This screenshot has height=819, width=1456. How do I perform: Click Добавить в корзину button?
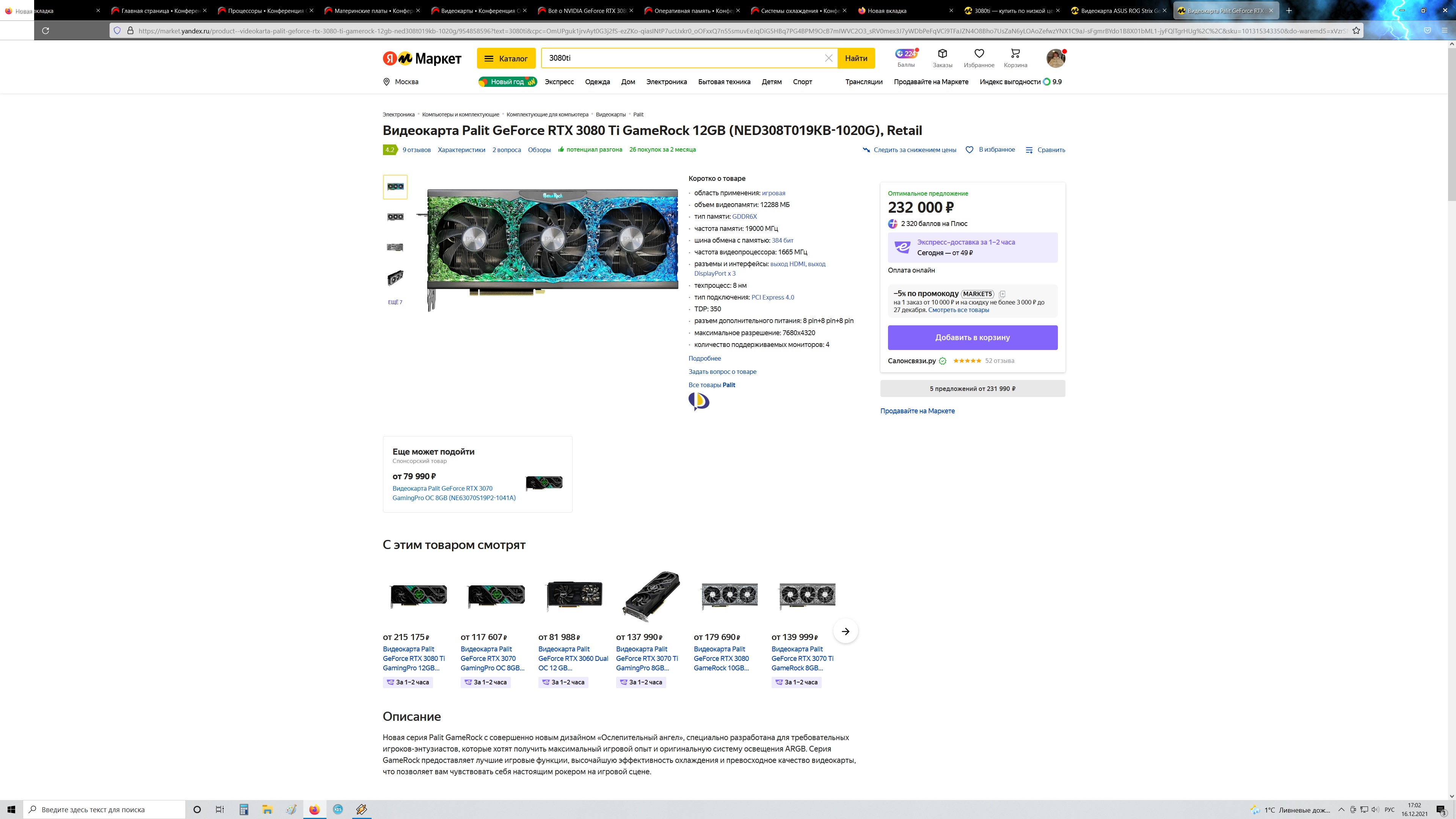972,337
